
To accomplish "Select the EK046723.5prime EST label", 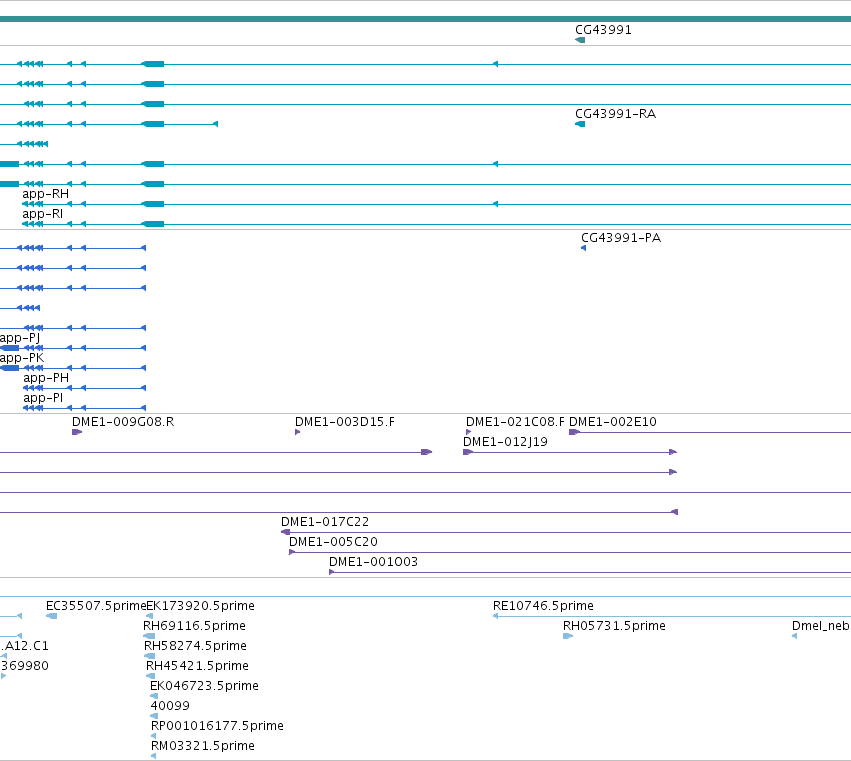I will (x=205, y=686).
